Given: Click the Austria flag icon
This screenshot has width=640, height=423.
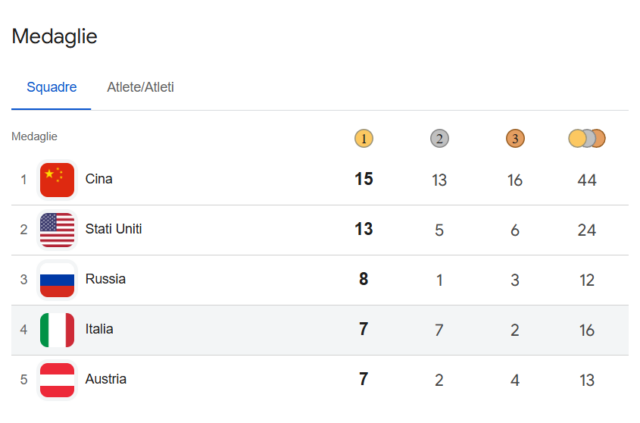Looking at the screenshot, I should tap(57, 380).
